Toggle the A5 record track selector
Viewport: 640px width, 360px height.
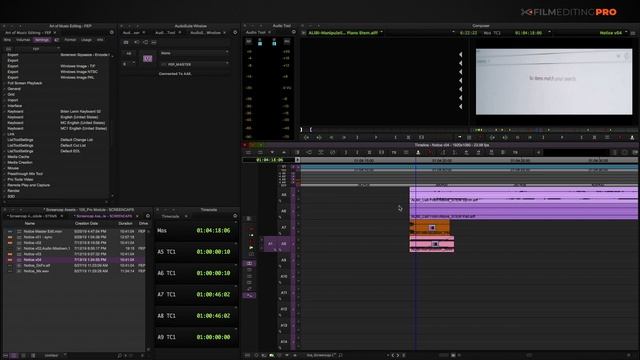284,195
